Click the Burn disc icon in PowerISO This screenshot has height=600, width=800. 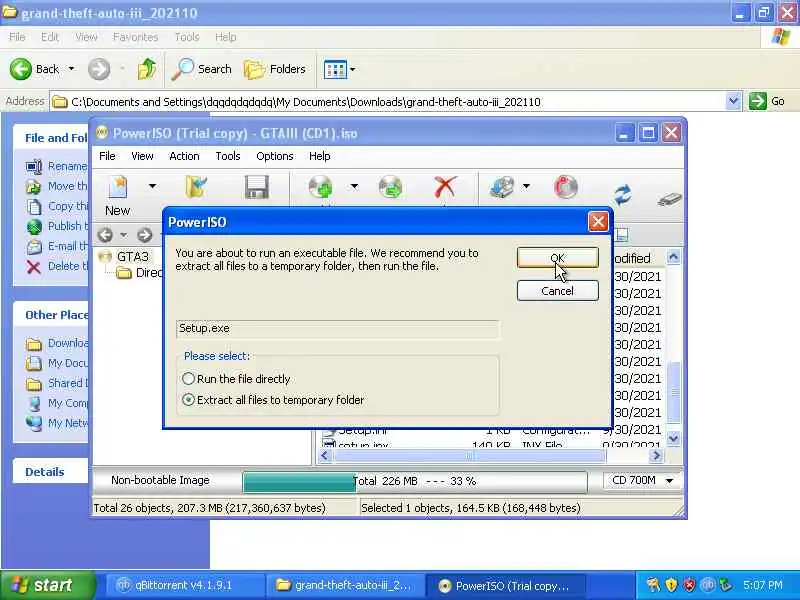click(565, 187)
